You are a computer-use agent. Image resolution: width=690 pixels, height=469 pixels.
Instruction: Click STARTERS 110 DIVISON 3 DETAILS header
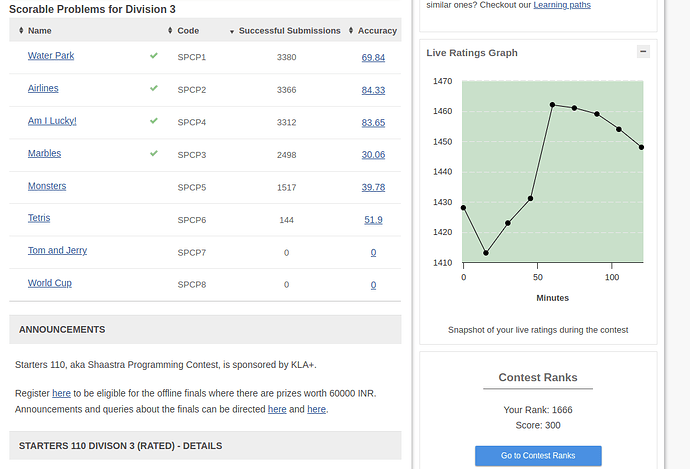(x=205, y=446)
